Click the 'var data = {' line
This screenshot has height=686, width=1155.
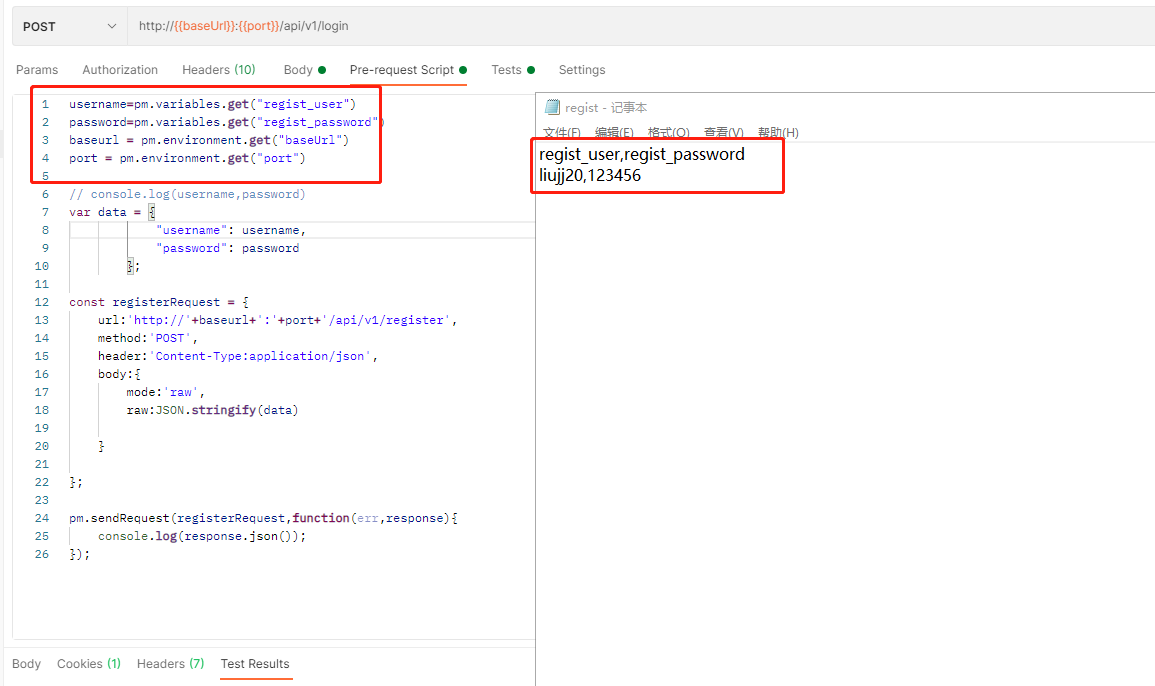(112, 212)
